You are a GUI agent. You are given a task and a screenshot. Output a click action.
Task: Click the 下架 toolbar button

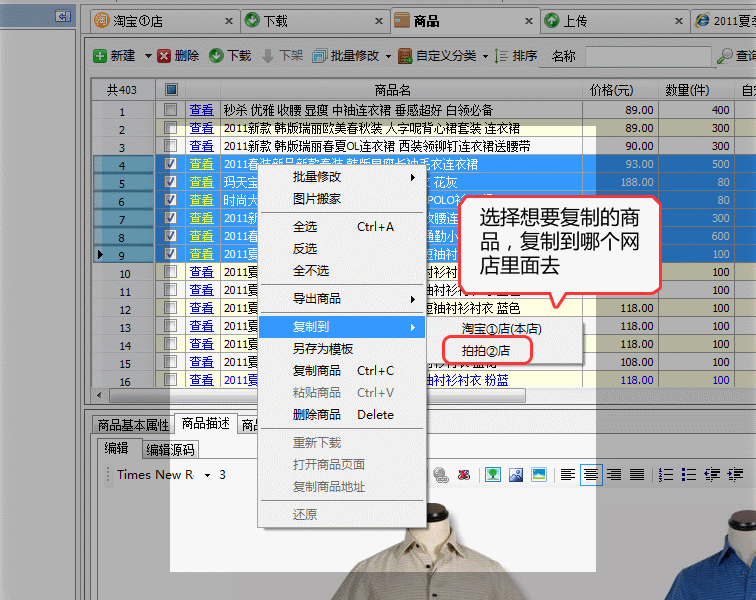click(x=283, y=56)
